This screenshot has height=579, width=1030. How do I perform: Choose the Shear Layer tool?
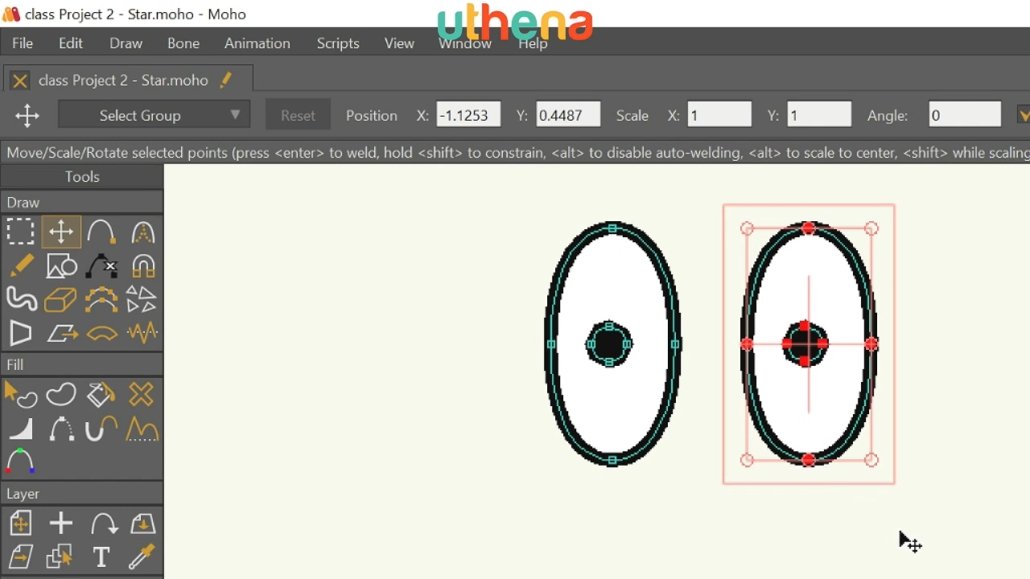[20, 557]
